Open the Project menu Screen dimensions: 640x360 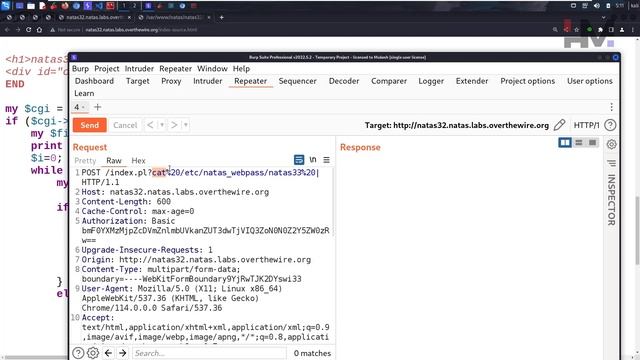(x=107, y=69)
